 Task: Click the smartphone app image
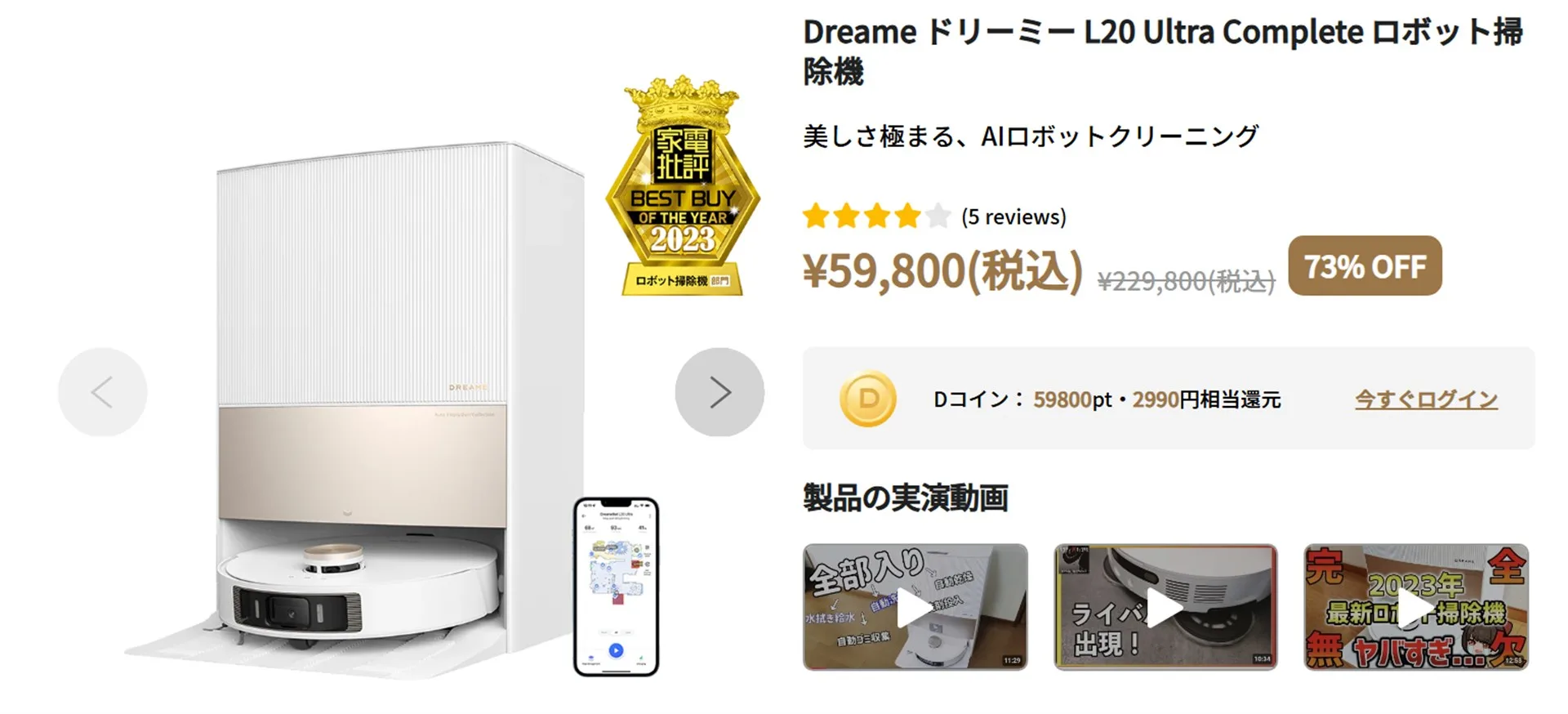click(616, 587)
